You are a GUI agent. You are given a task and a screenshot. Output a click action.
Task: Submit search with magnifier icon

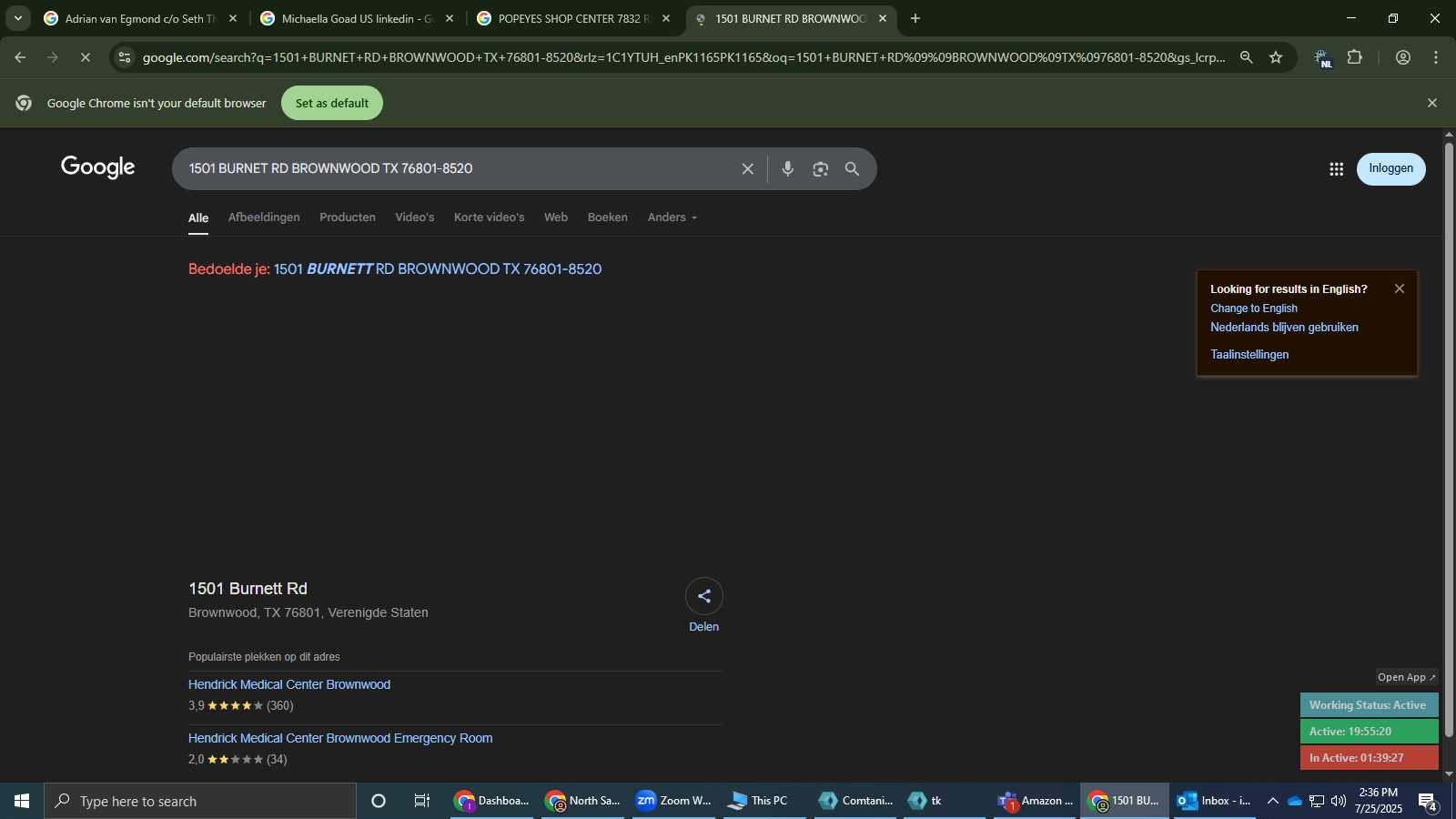pyautogui.click(x=853, y=168)
